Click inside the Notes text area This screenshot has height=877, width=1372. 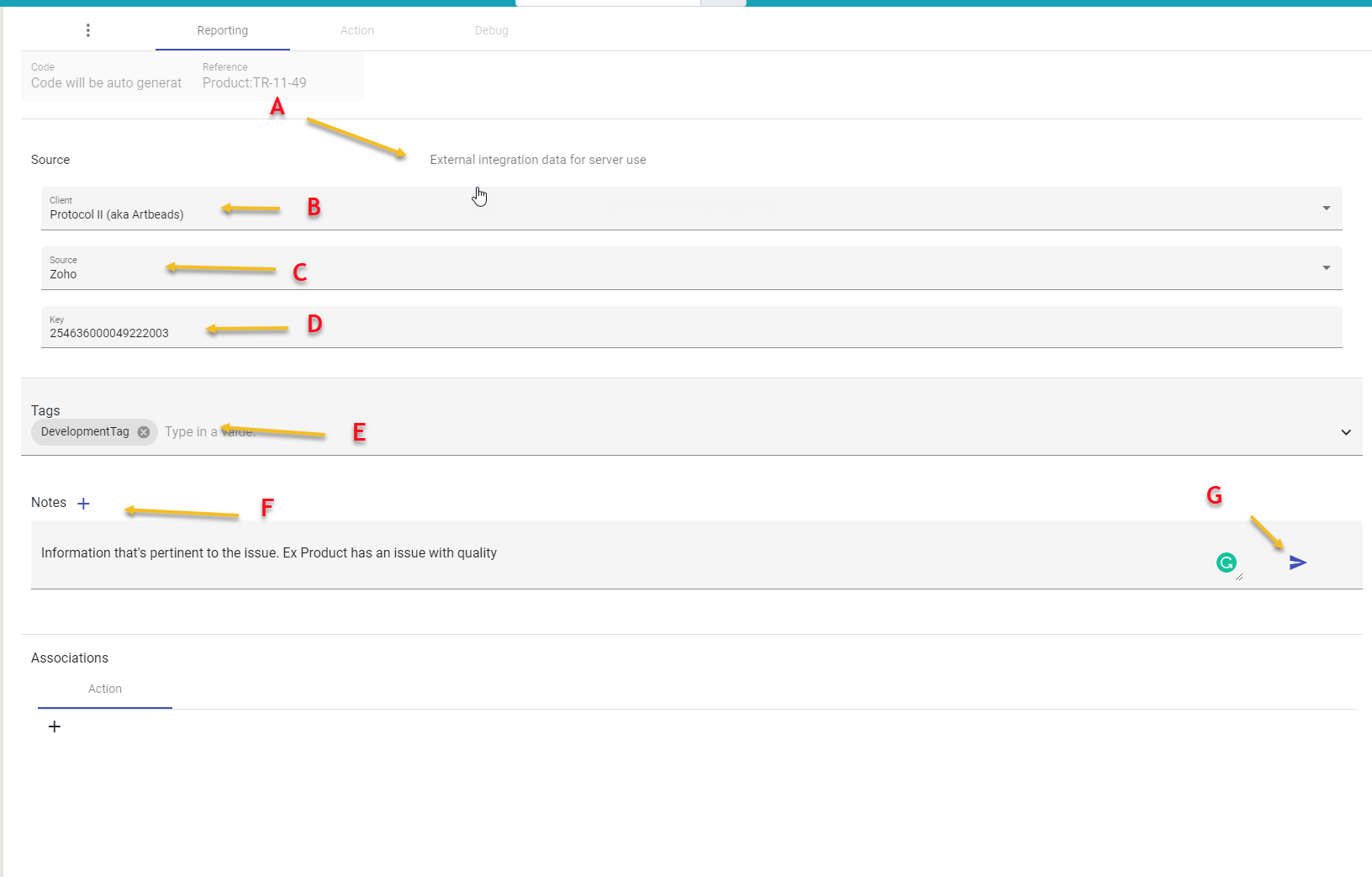pos(588,553)
